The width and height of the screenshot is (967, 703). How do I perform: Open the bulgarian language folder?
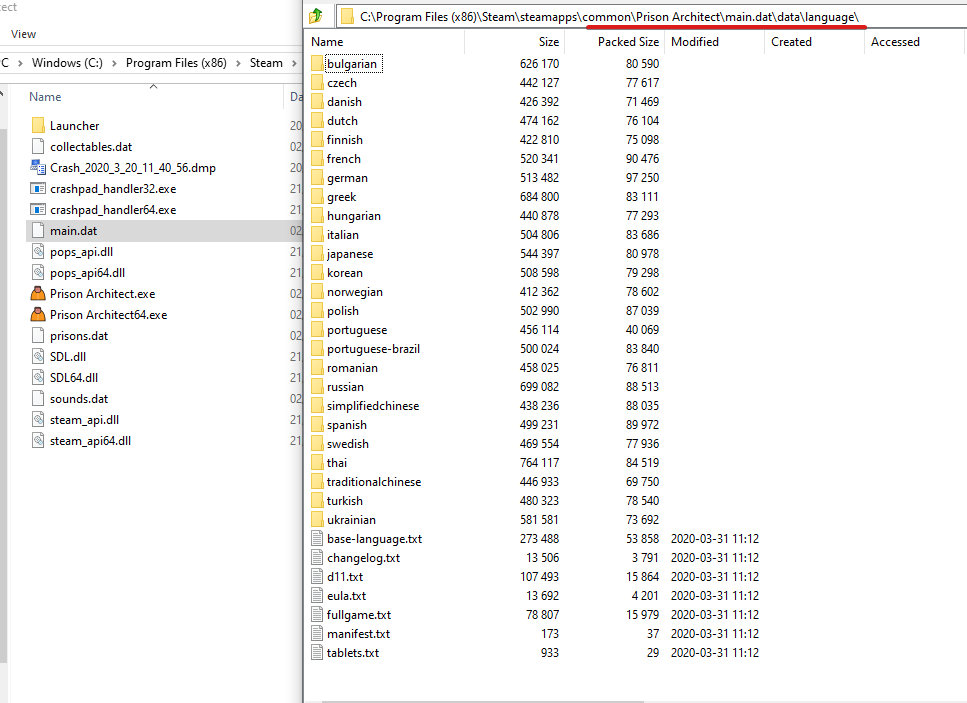pyautogui.click(x=352, y=64)
